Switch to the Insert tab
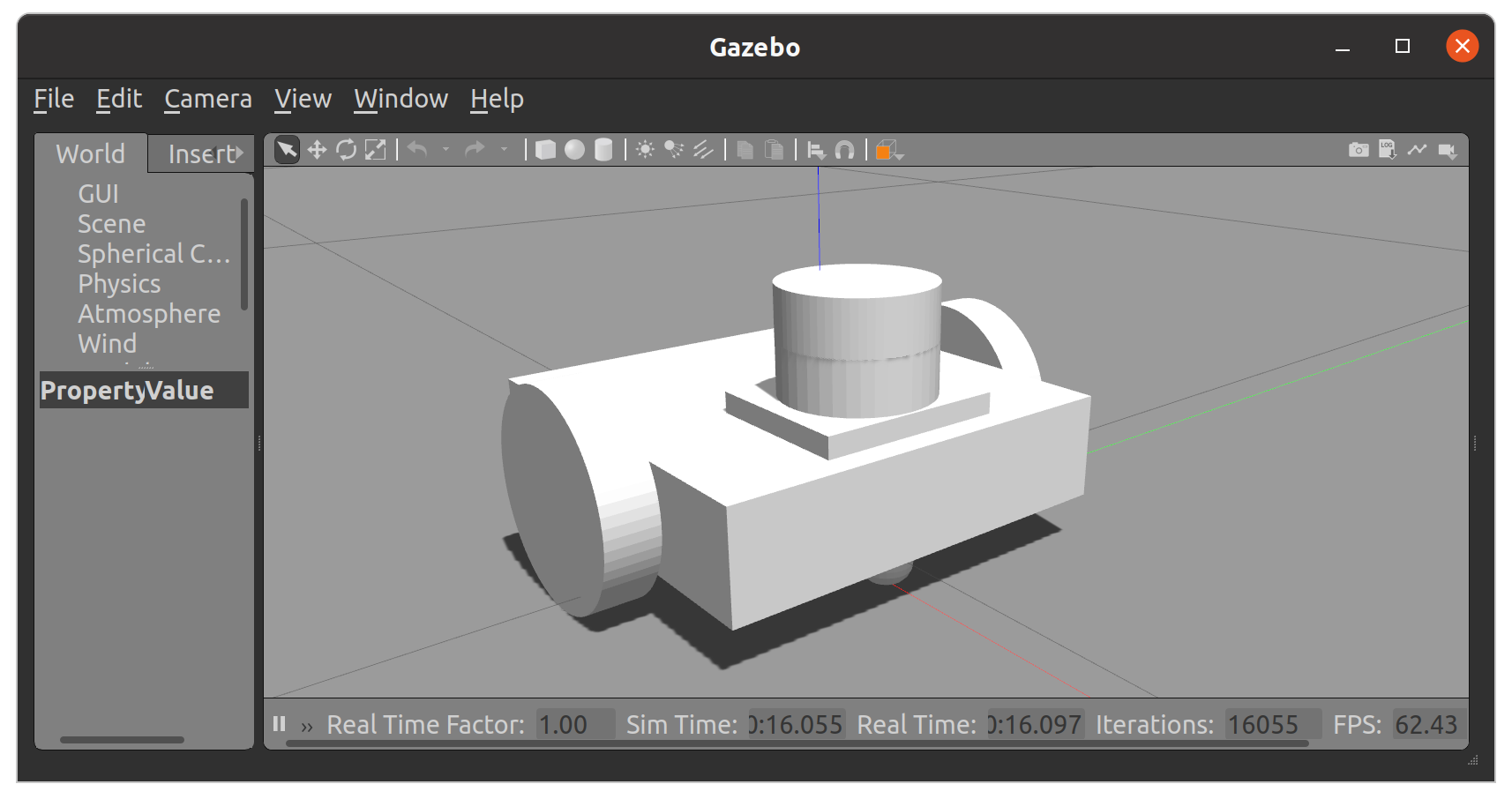This screenshot has width=1512, height=799. 202,153
